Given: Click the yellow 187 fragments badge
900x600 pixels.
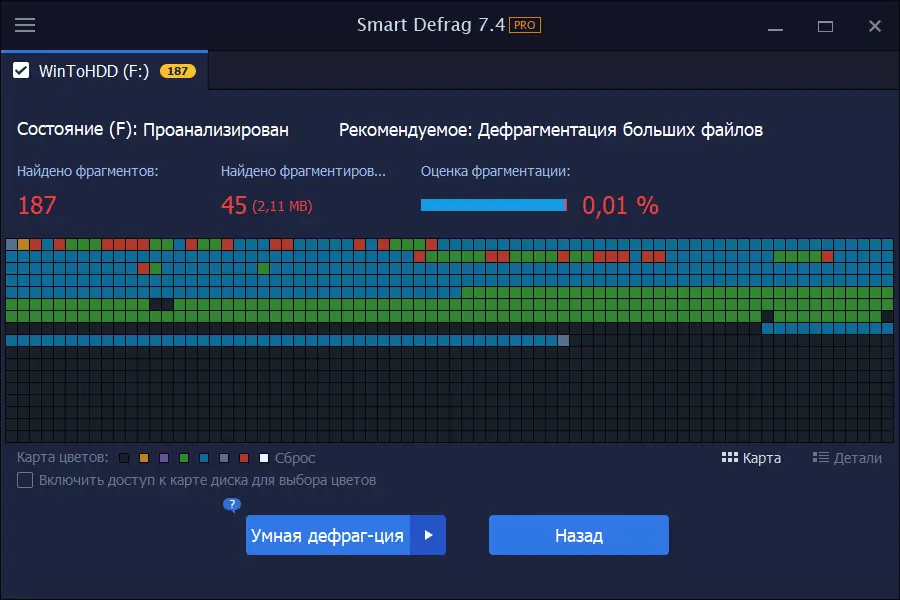Looking at the screenshot, I should tap(177, 71).
